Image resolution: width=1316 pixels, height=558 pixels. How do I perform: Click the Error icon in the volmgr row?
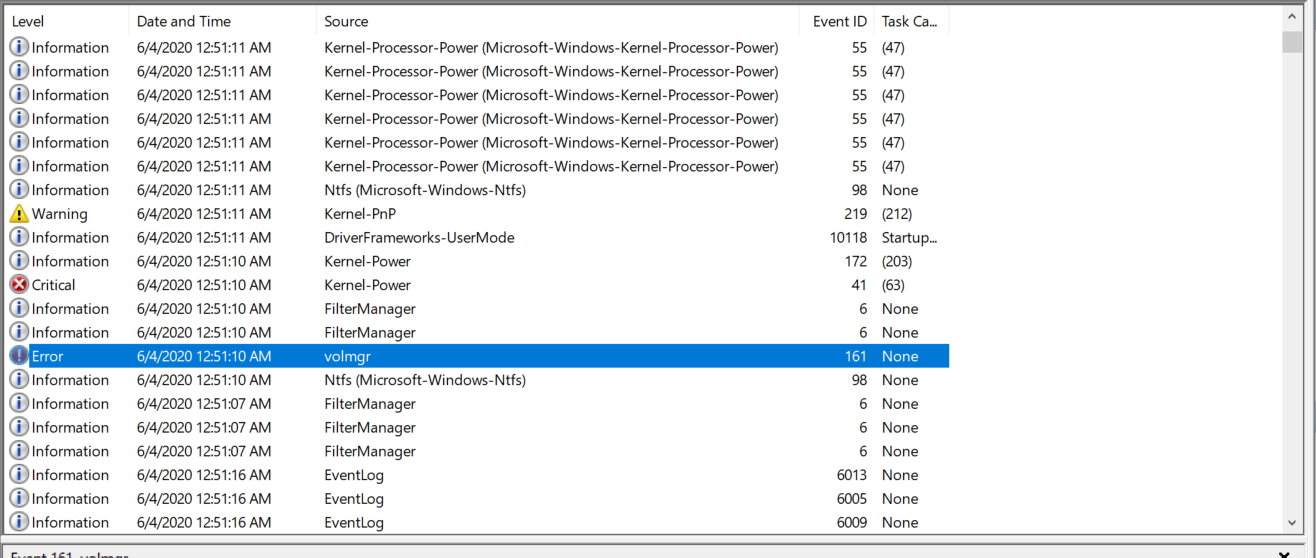[19, 356]
